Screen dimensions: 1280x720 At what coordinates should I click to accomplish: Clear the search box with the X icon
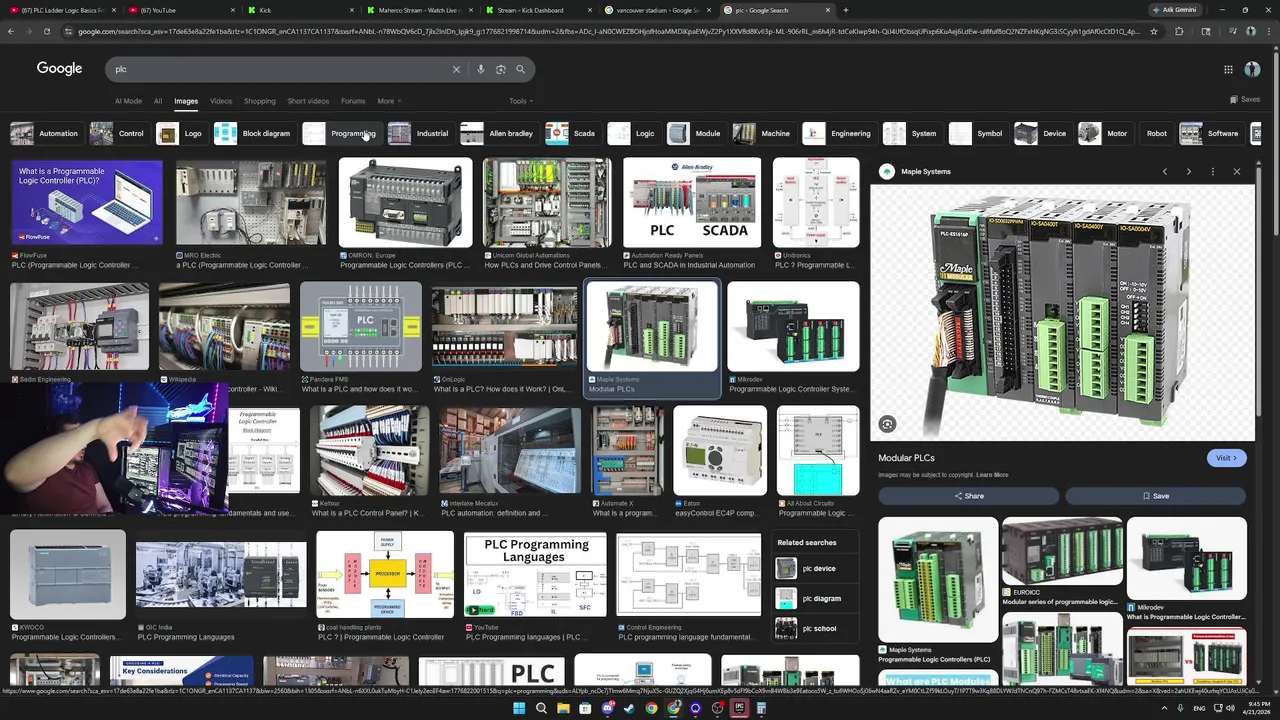(456, 69)
